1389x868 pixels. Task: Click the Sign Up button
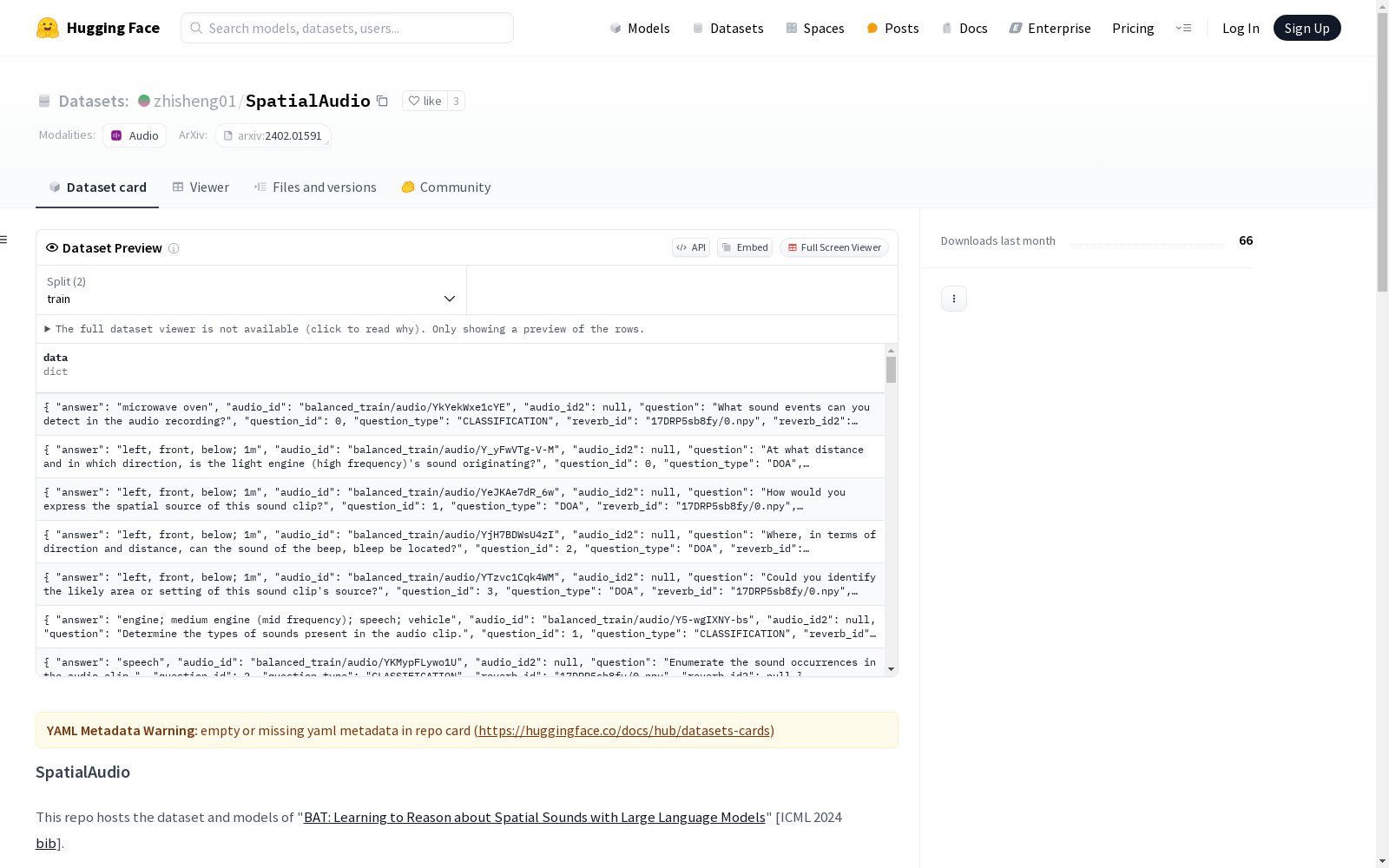1307,28
